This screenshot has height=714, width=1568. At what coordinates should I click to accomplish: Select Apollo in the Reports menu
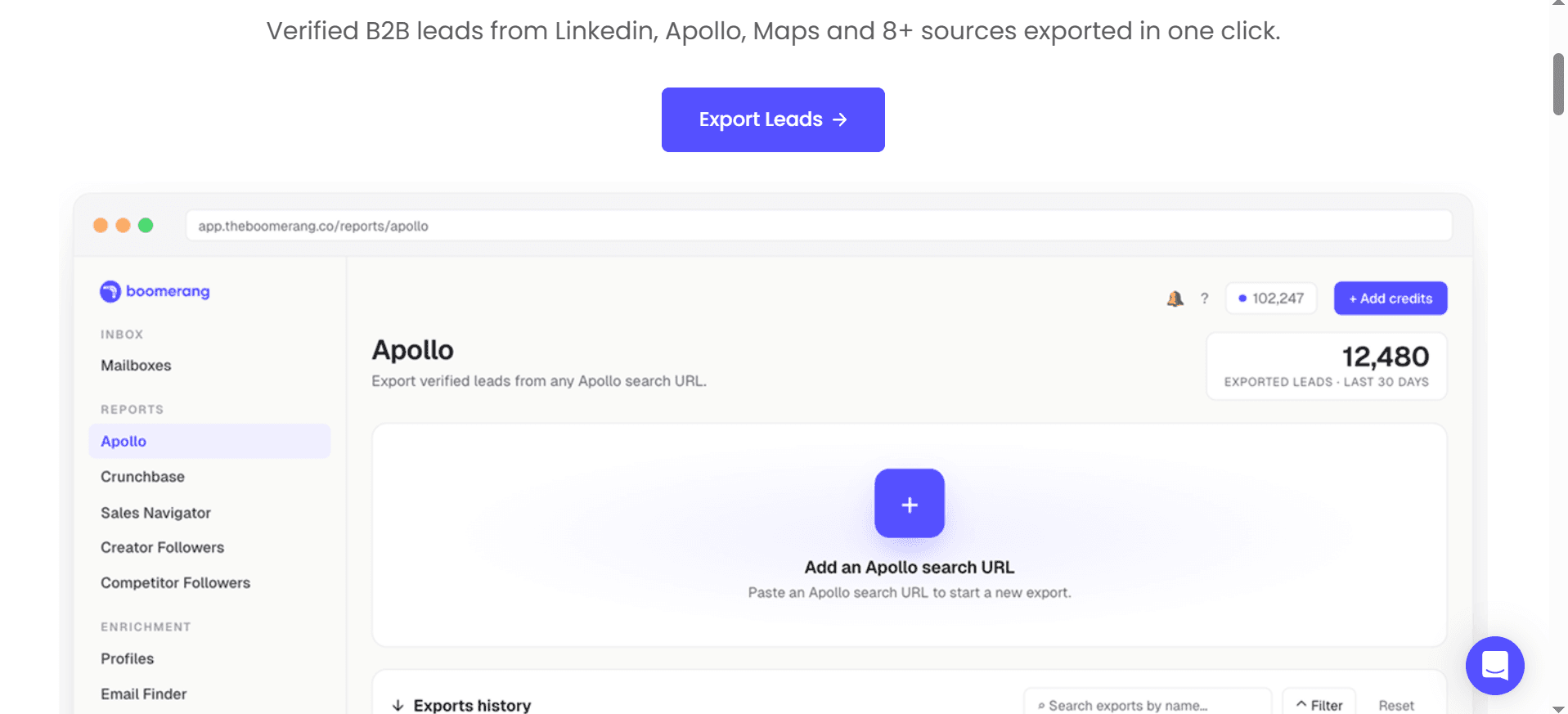(209, 441)
